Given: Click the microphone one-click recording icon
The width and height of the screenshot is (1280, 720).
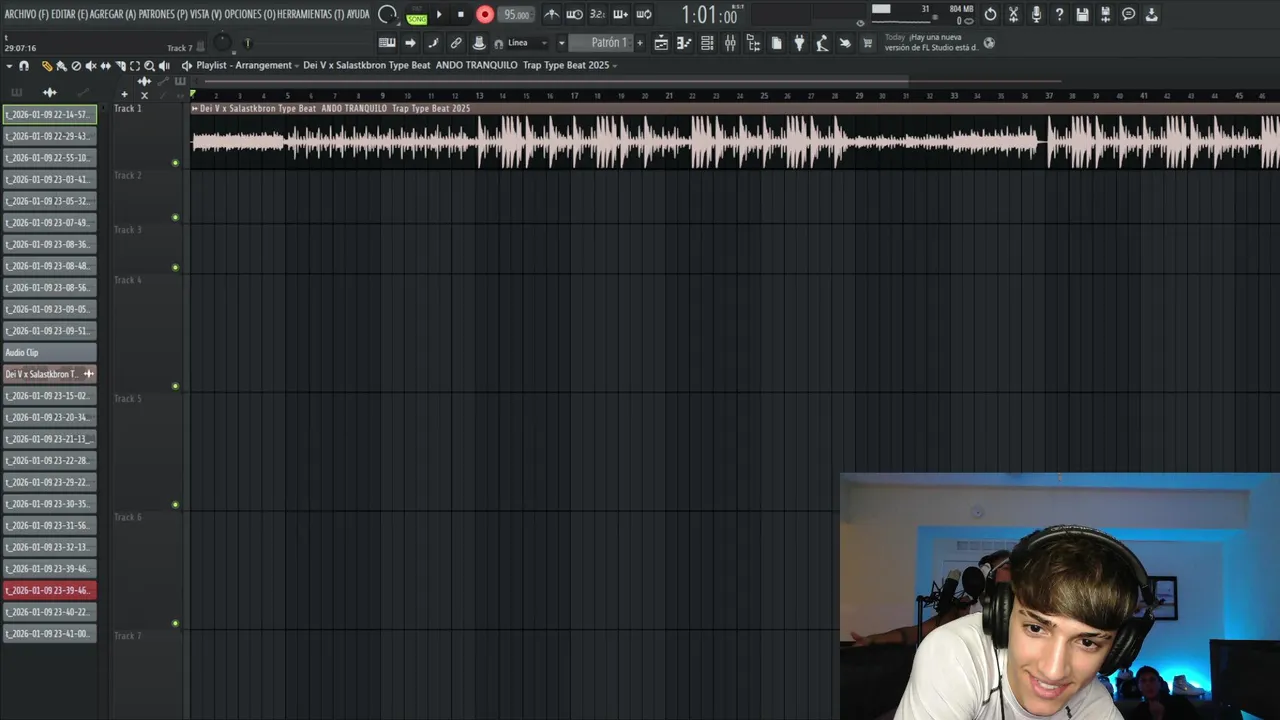Looking at the screenshot, I should [x=1036, y=14].
